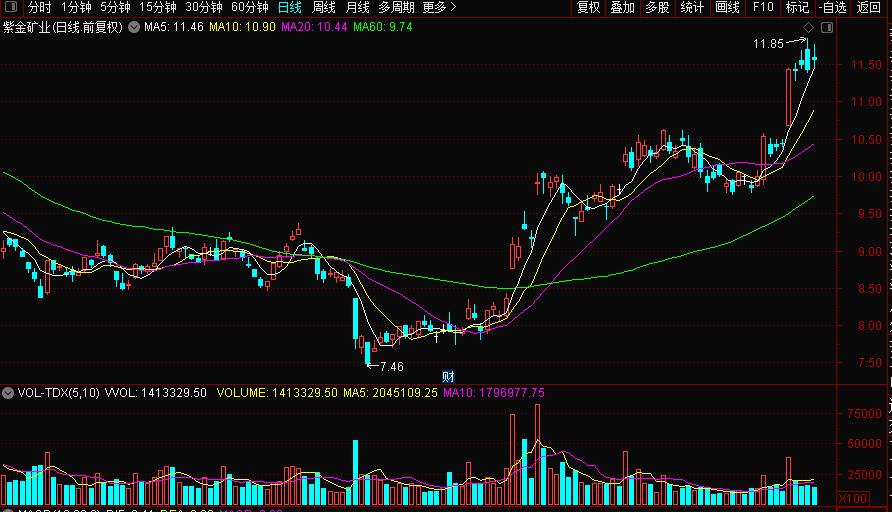
Task: Click the 紫金矿业(日线.前复权) chart title
Action: [63, 27]
